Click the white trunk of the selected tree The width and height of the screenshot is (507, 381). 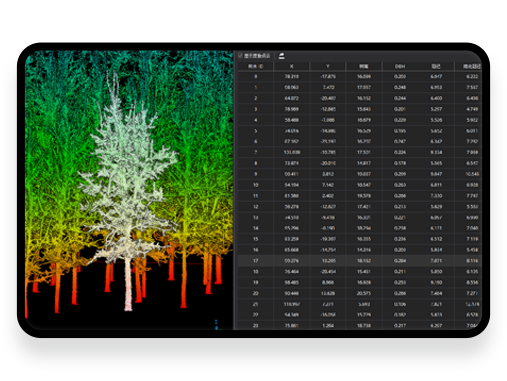coord(128,283)
